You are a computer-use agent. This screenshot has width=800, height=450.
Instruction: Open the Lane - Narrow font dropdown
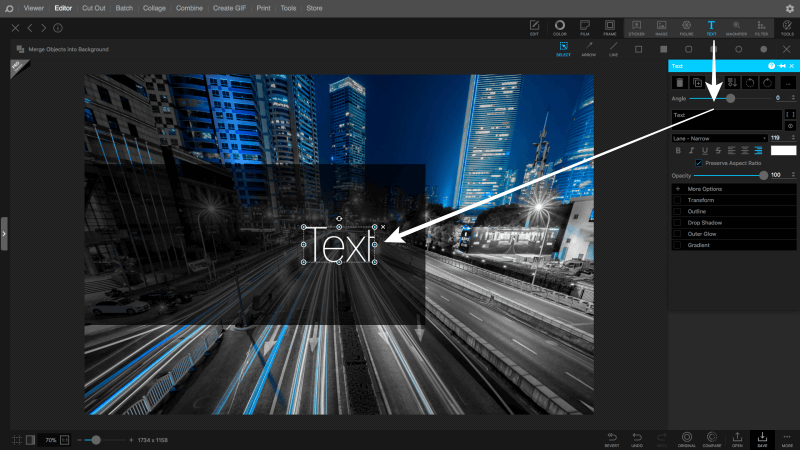tap(719, 138)
